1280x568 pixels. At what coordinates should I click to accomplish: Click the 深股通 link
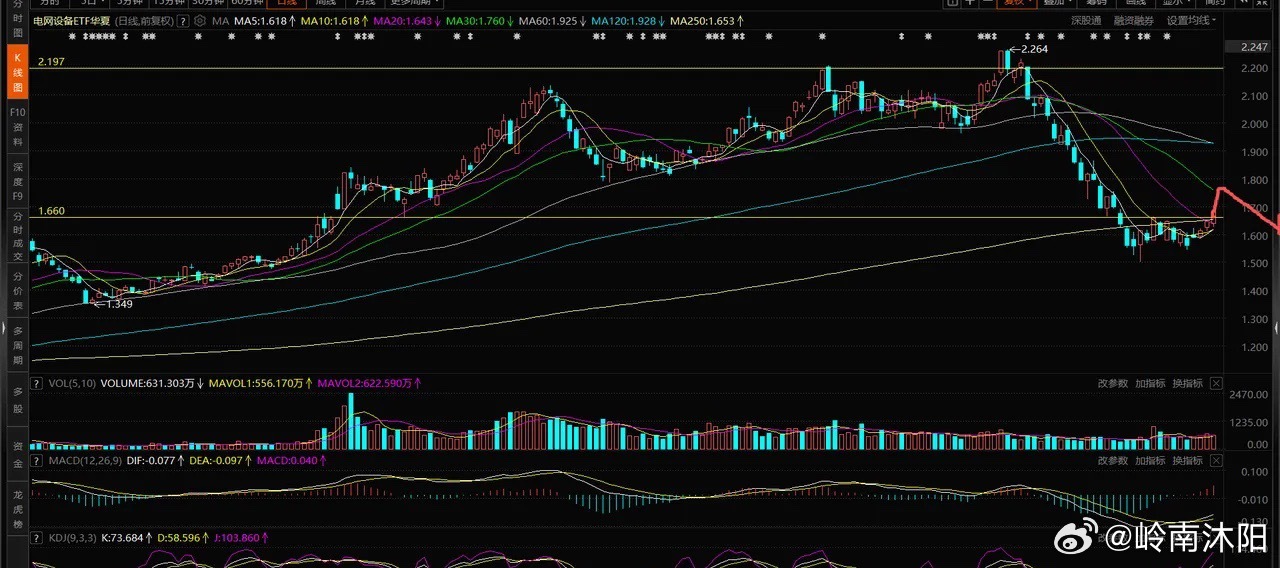1086,20
